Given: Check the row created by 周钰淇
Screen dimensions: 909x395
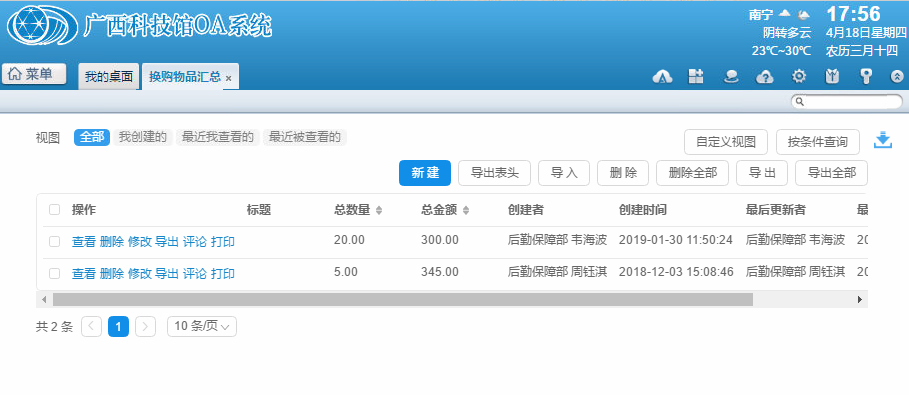Looking at the screenshot, I should coord(54,273).
